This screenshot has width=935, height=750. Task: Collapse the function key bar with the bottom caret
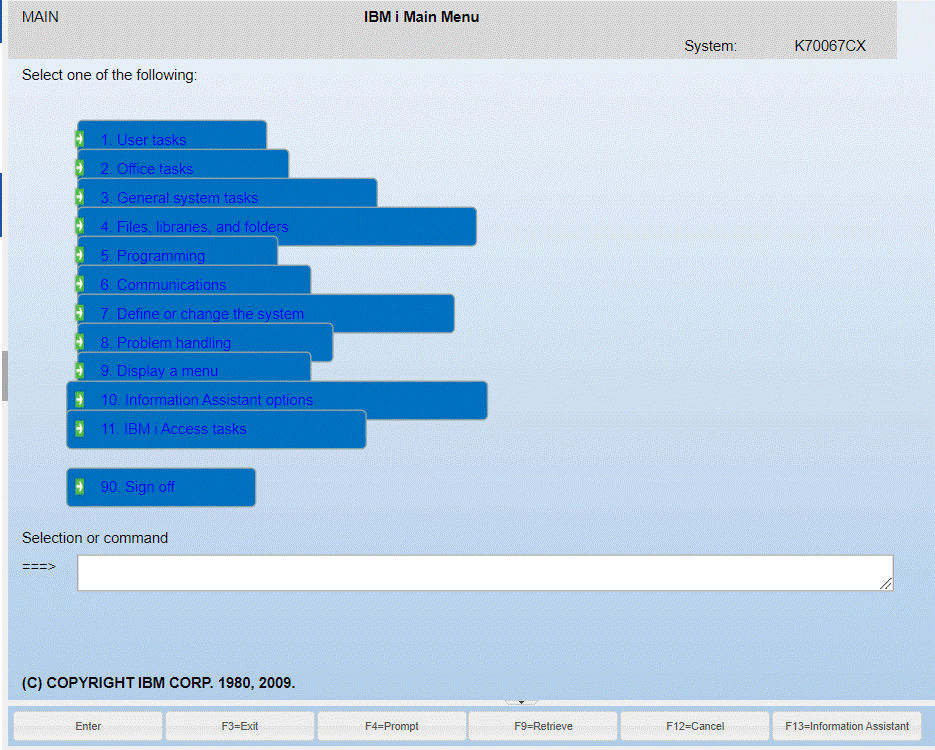520,701
